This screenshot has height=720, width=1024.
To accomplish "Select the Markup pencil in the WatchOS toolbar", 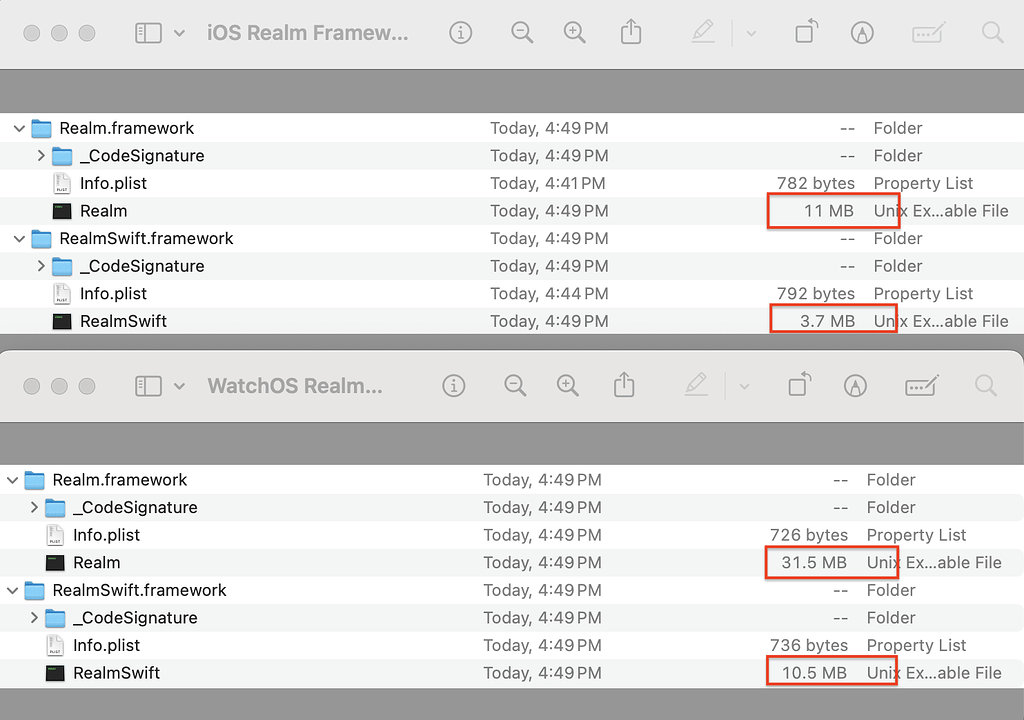I will tap(696, 384).
